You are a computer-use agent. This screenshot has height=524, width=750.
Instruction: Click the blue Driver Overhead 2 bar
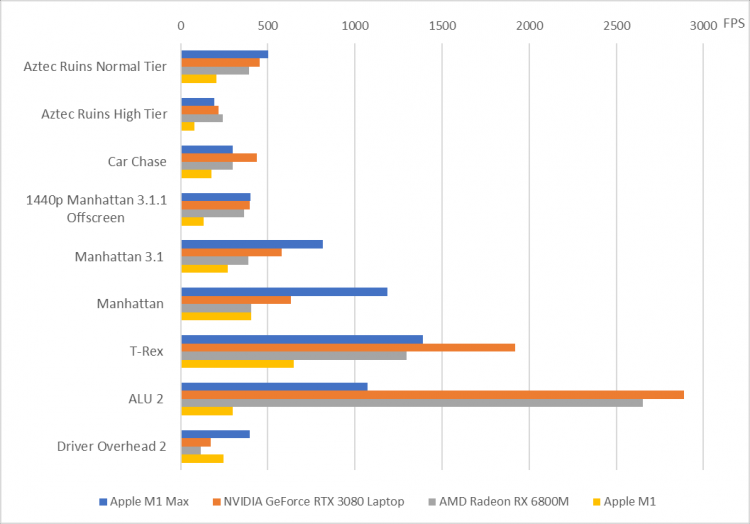tap(215, 434)
